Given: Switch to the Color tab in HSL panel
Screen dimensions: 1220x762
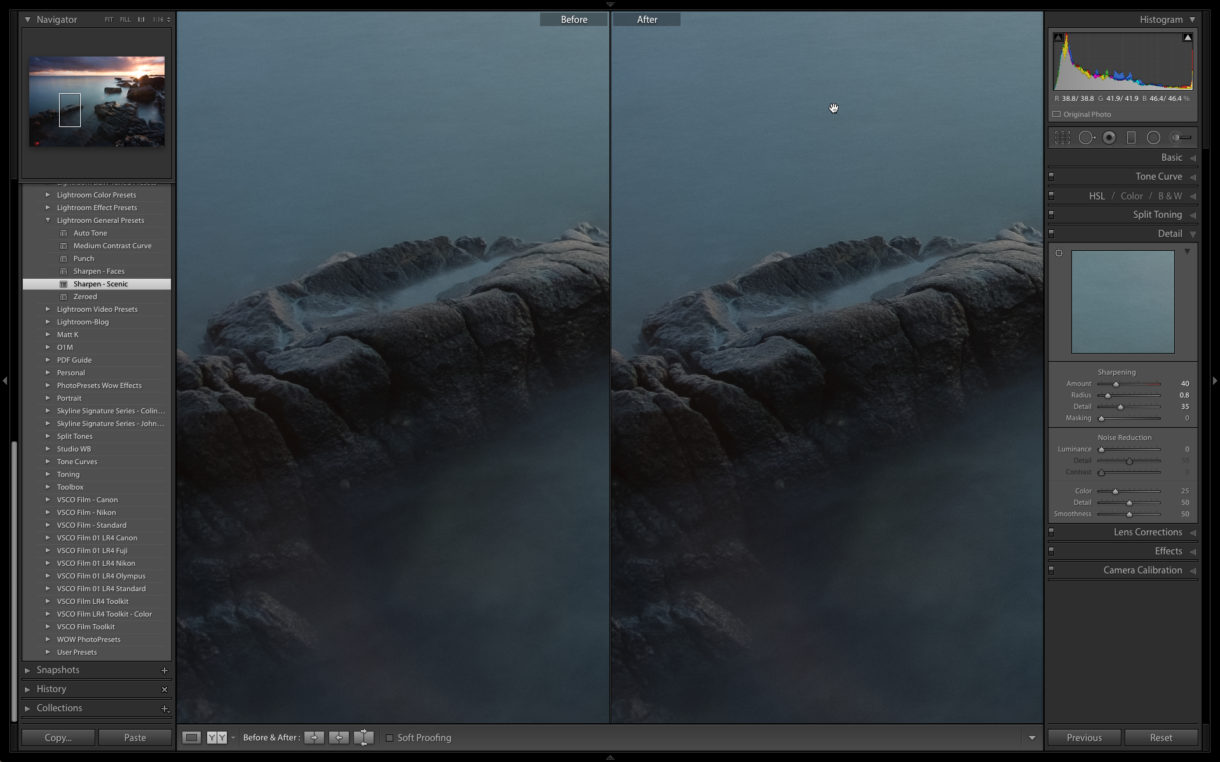Looking at the screenshot, I should coord(1132,195).
